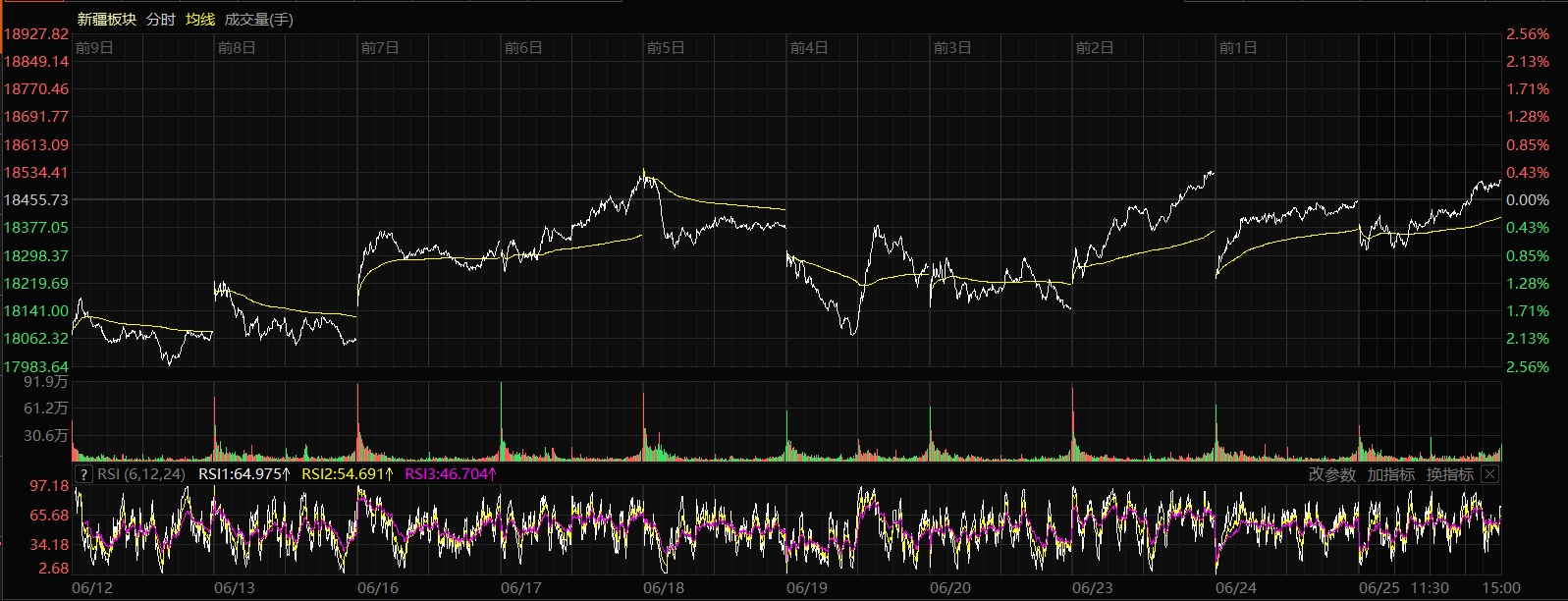Close the RSI indicator panel
This screenshot has width=1568, height=601.
(1489, 474)
